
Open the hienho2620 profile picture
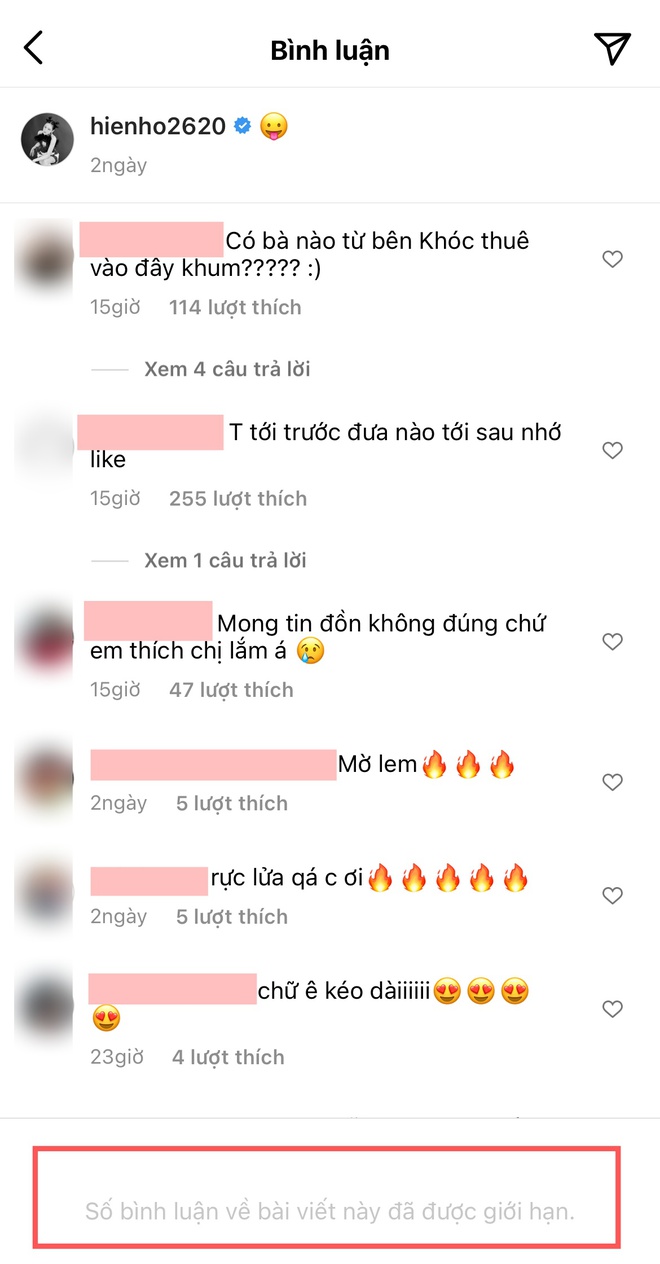coord(48,139)
